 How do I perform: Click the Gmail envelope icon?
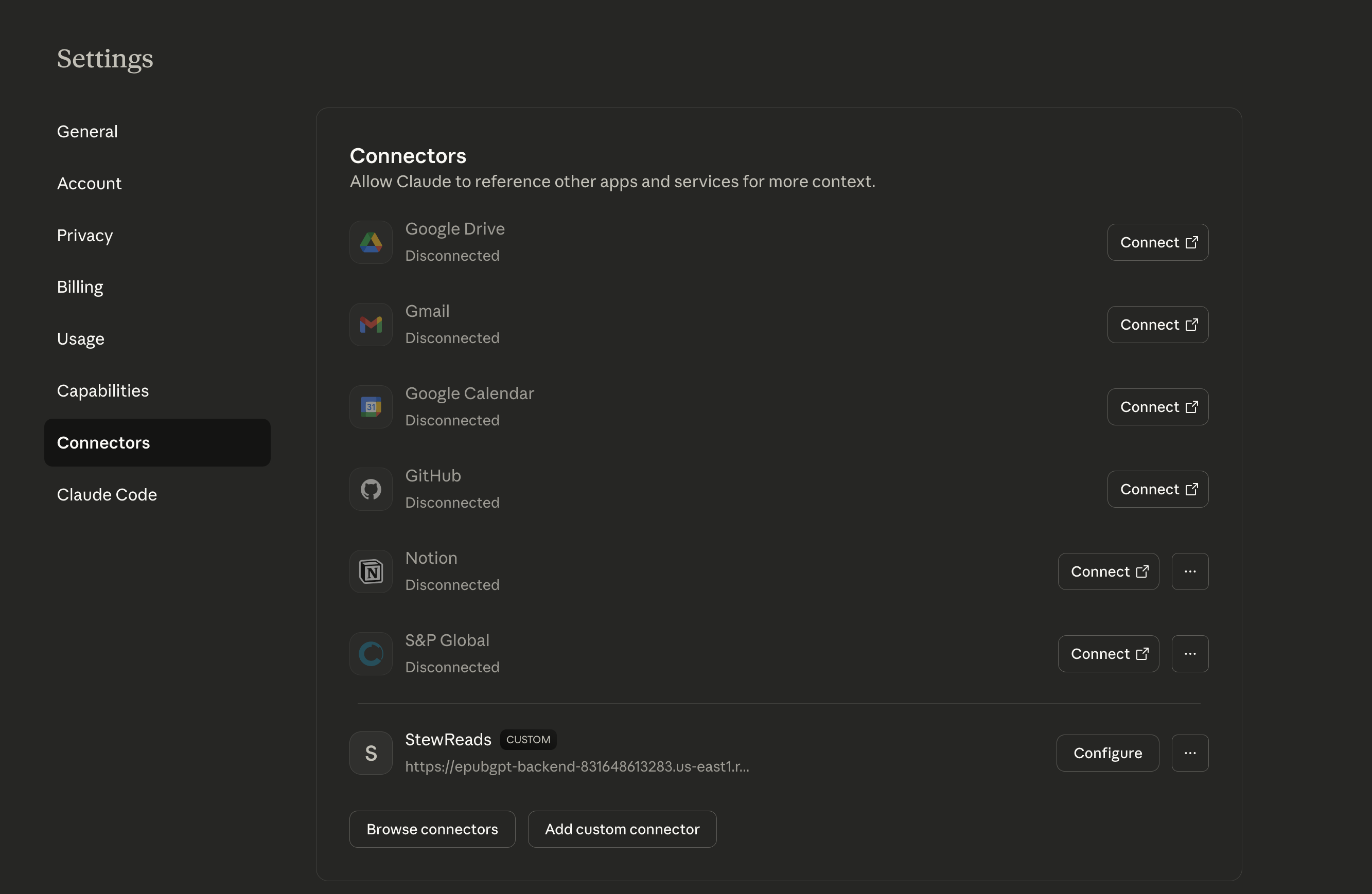[371, 325]
